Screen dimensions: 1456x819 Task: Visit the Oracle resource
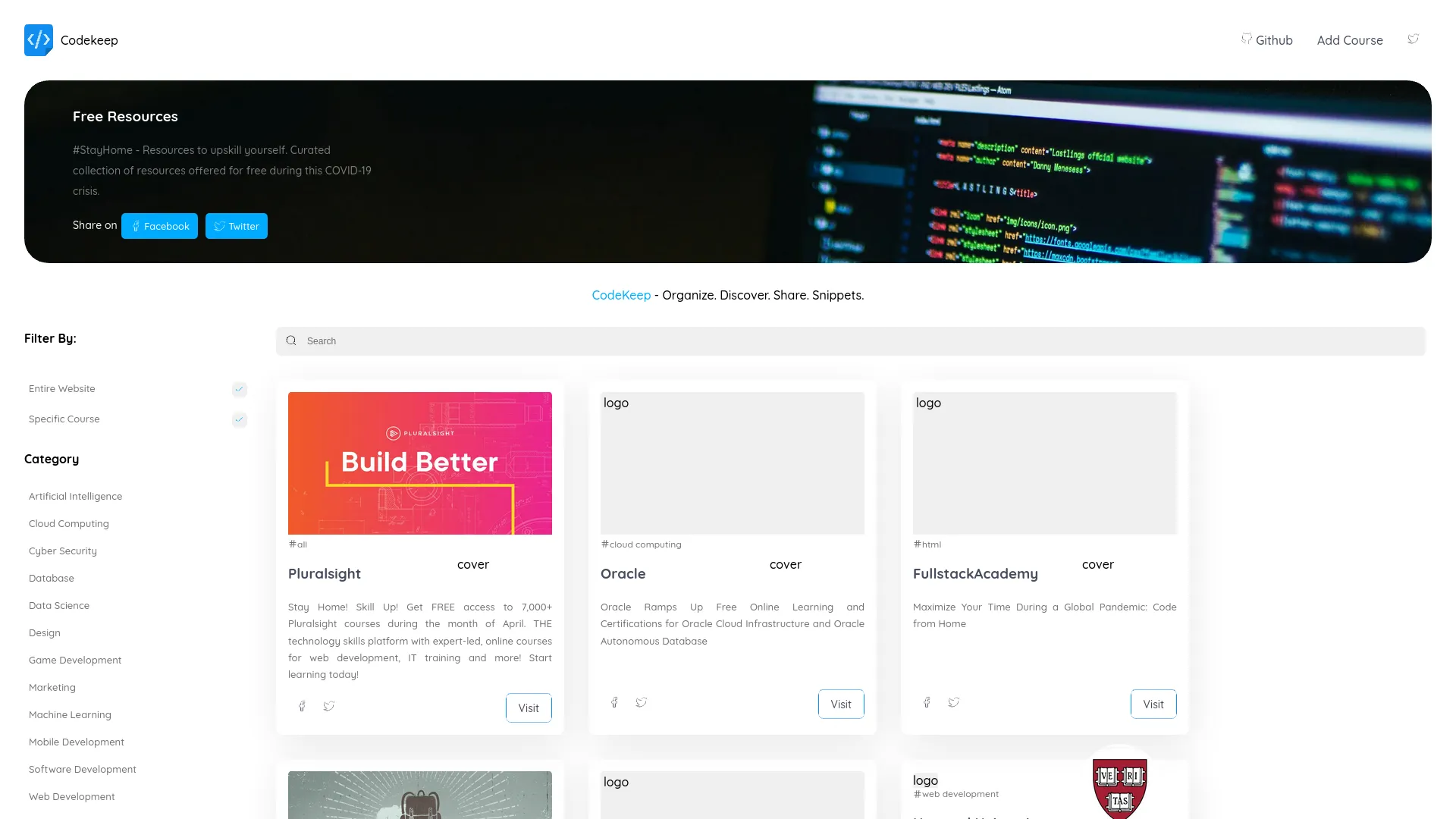[x=841, y=704]
